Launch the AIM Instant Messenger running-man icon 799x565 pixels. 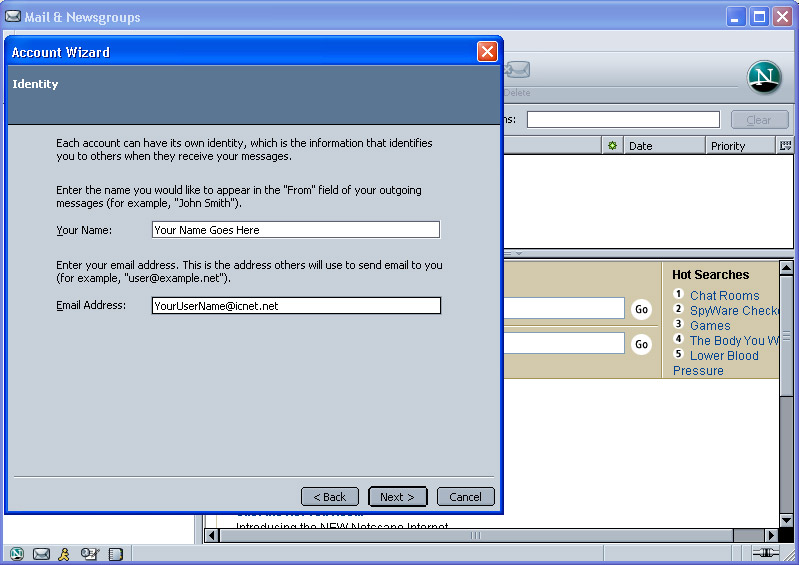(64, 553)
